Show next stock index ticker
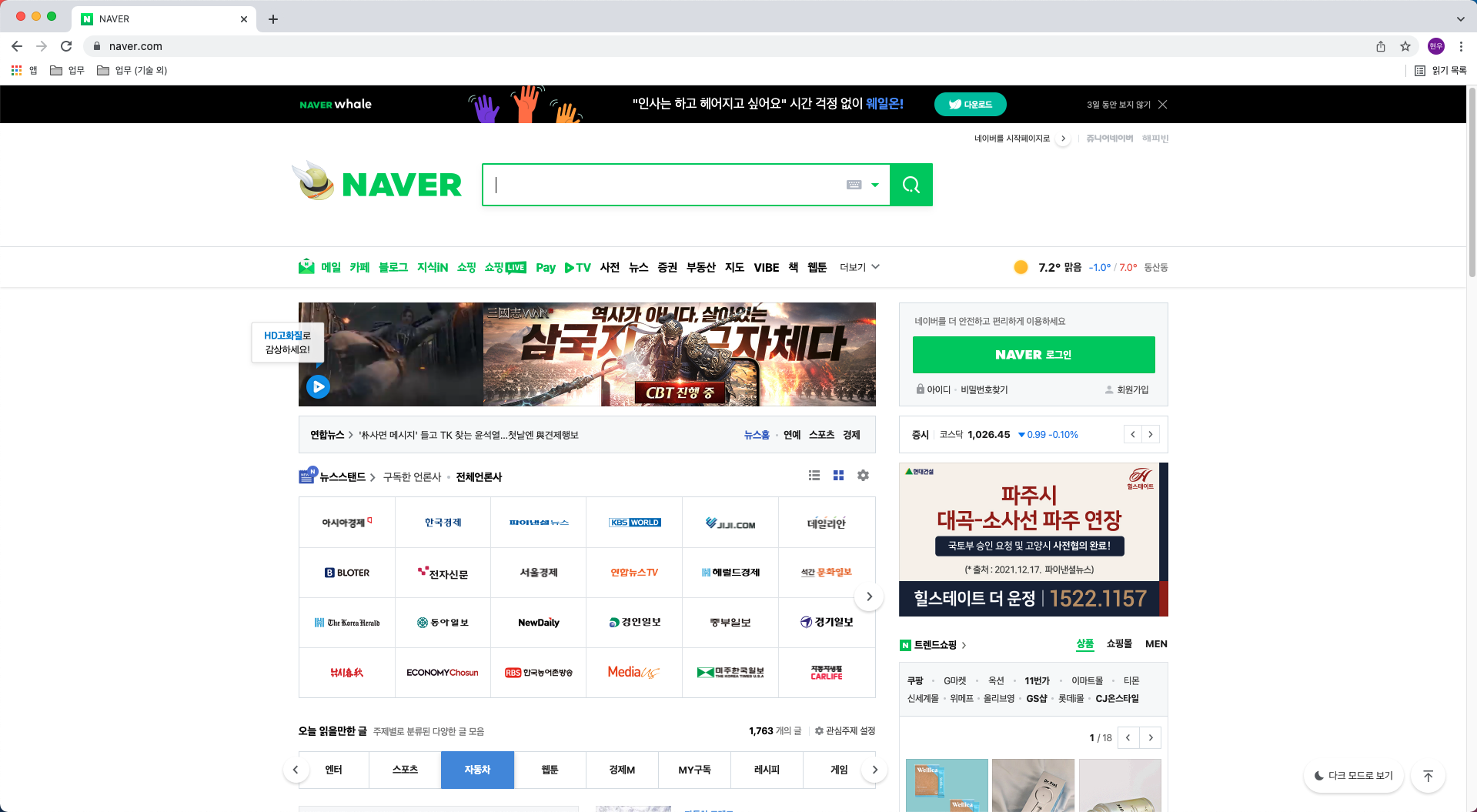The height and width of the screenshot is (812, 1477). [1151, 434]
